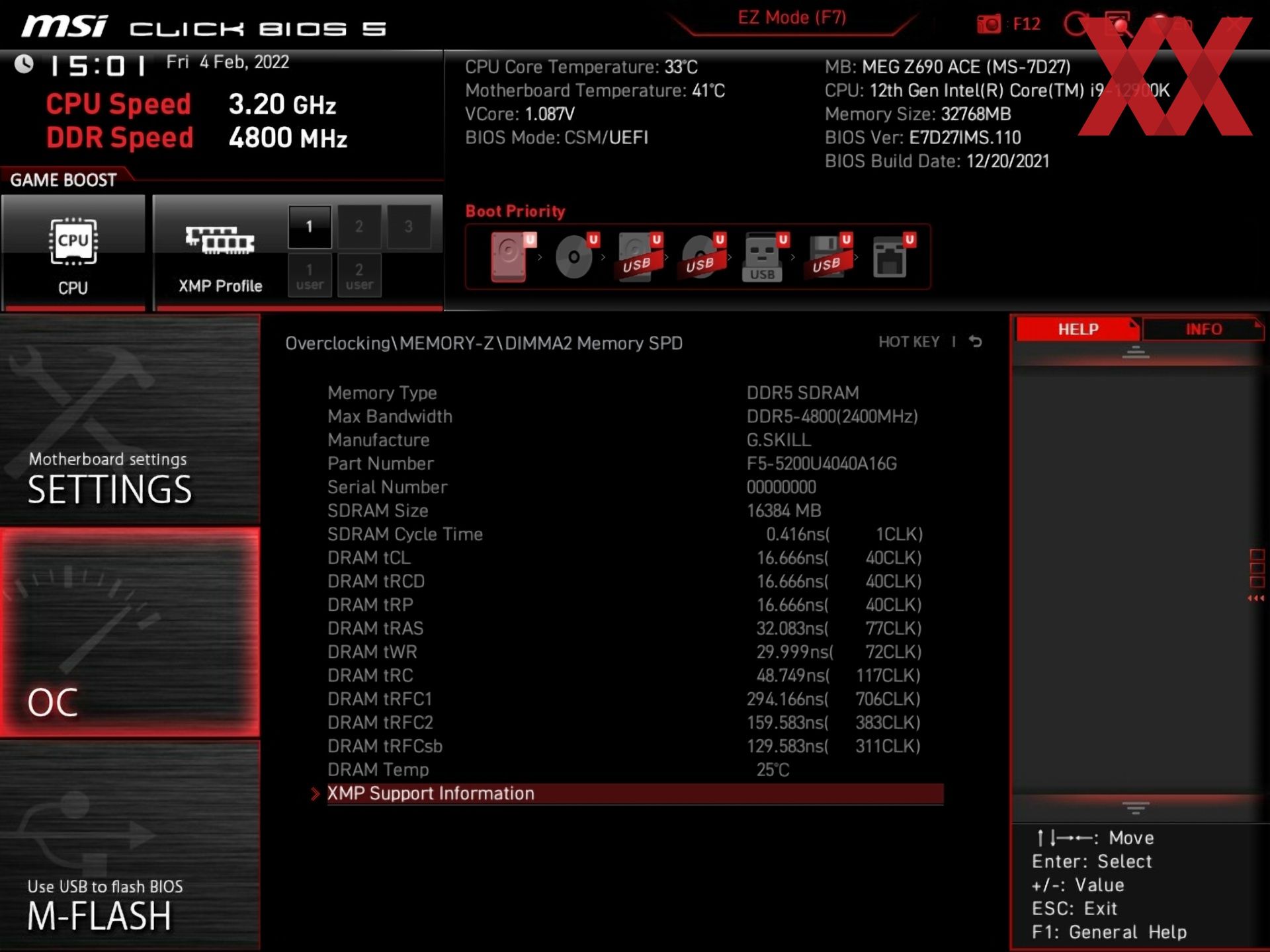Click the F5-5200U4040A16G part number value

[x=822, y=463]
